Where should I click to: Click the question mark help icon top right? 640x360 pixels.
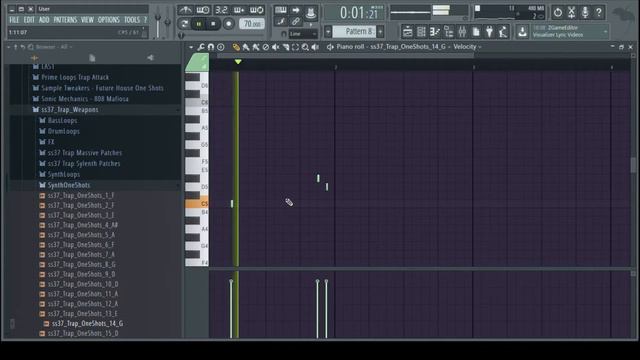599,13
